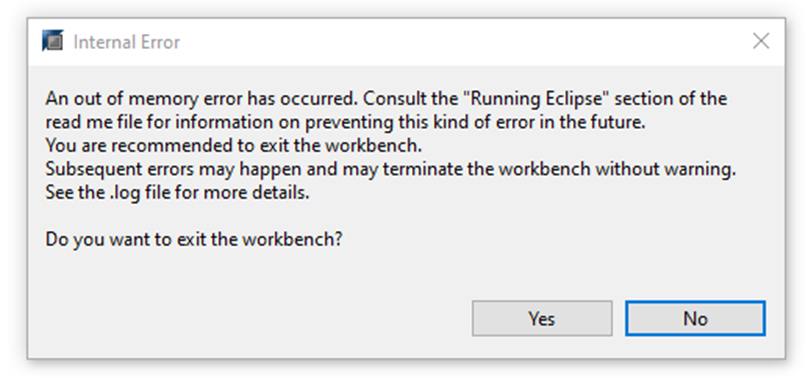This screenshot has height=377, width=805.
Task: Click the "Do you want to exit" question
Action: pyautogui.click(x=194, y=239)
